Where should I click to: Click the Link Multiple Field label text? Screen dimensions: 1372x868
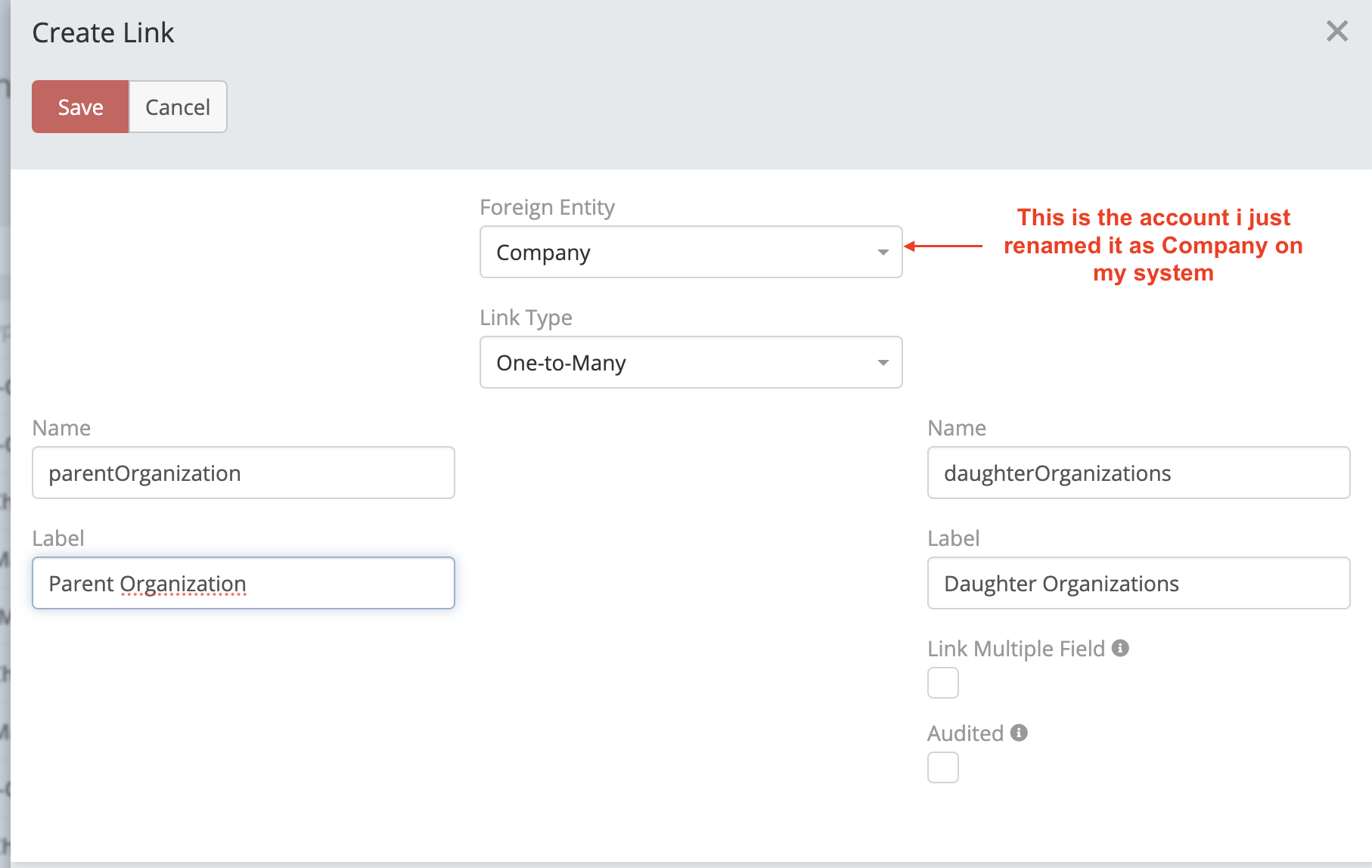click(1016, 649)
